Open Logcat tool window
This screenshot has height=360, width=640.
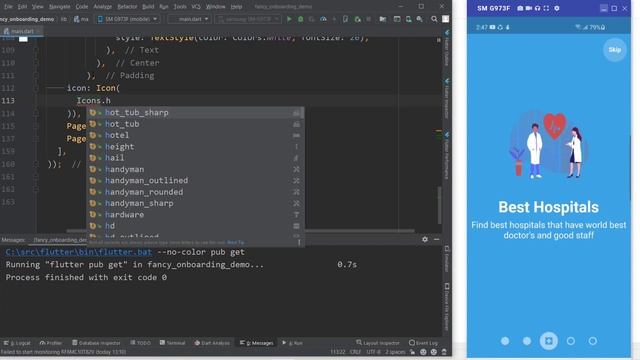coord(17,343)
